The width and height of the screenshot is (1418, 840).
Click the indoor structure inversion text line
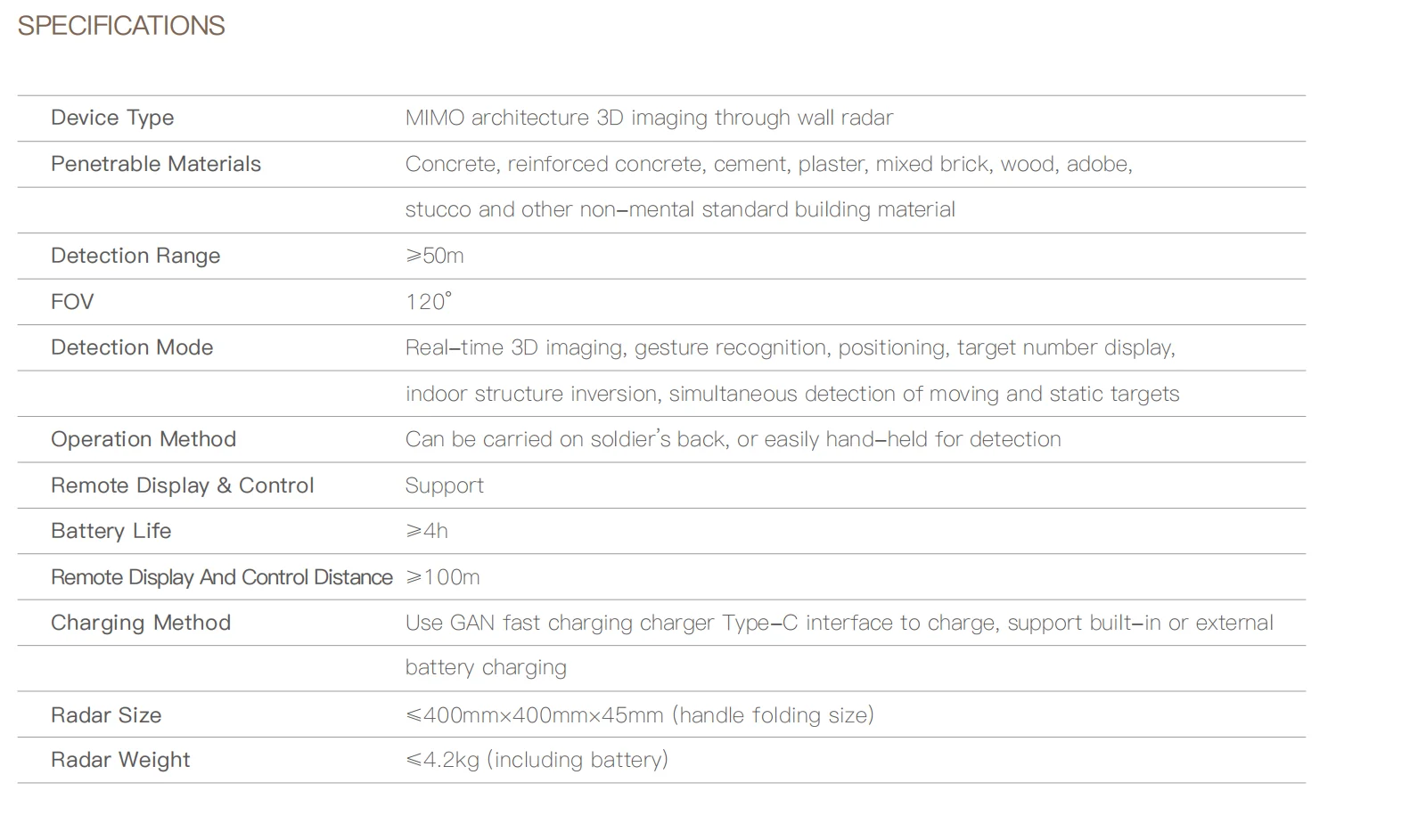coord(792,394)
